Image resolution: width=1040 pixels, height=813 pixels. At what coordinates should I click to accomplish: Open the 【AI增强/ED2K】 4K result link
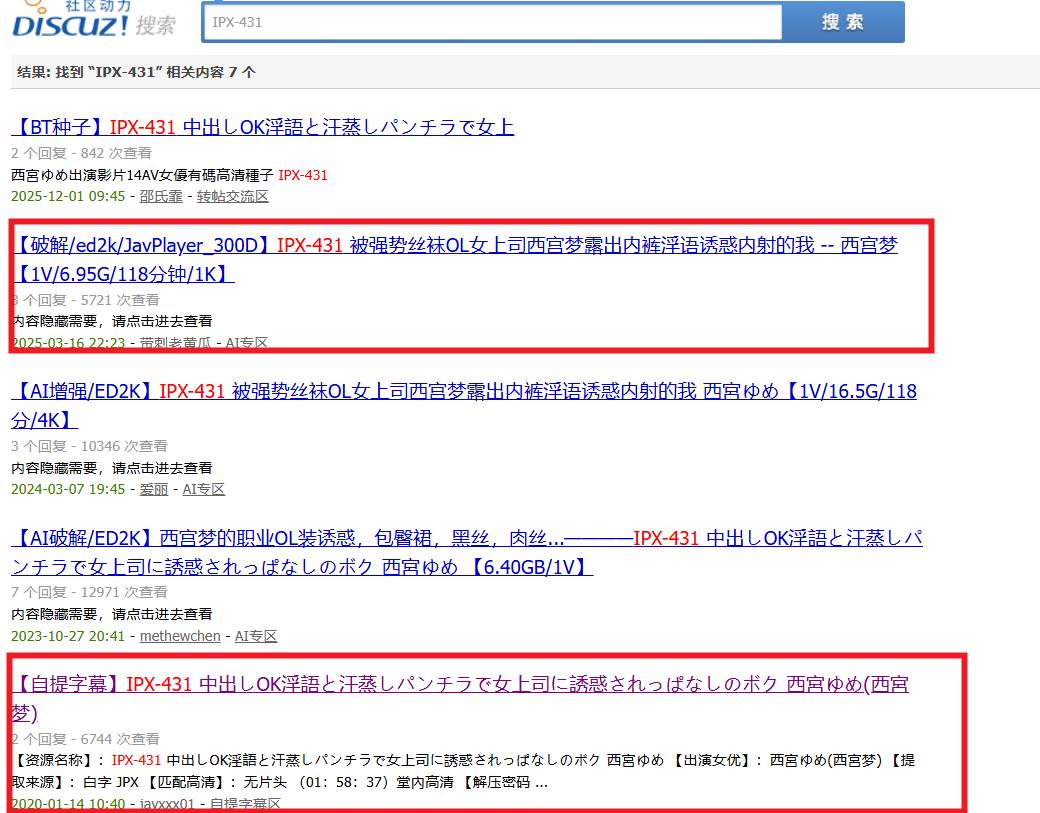[x=464, y=405]
